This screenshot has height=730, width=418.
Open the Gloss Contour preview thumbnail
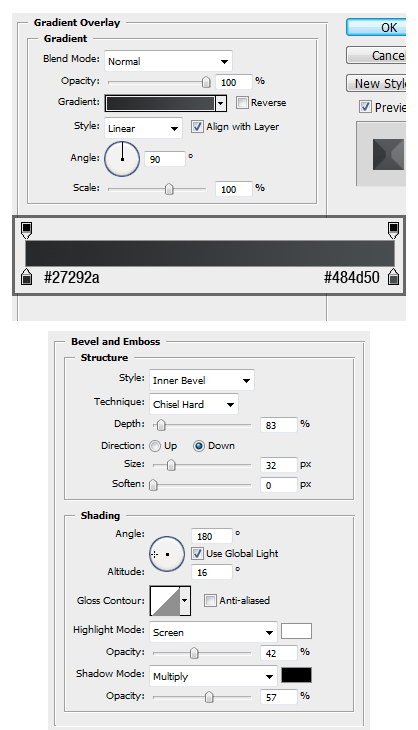point(165,601)
